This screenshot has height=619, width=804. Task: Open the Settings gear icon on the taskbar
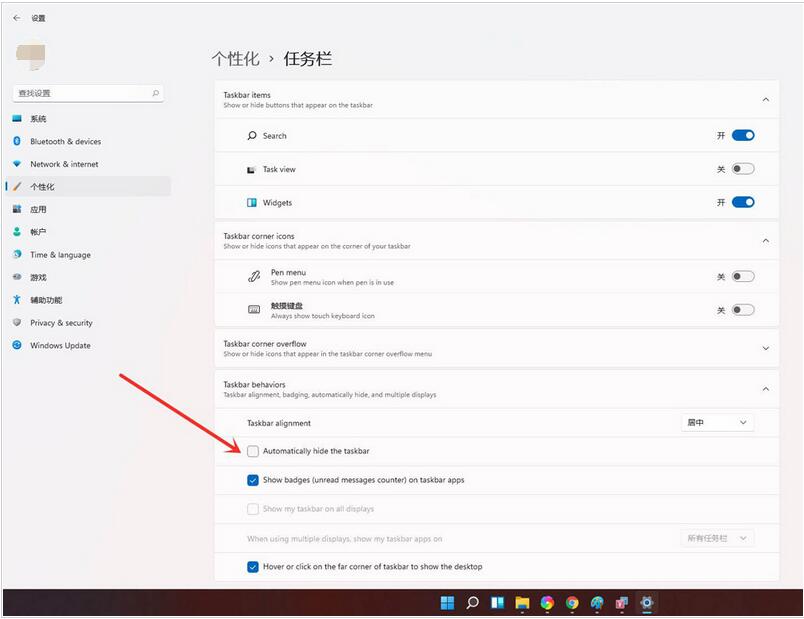647,603
